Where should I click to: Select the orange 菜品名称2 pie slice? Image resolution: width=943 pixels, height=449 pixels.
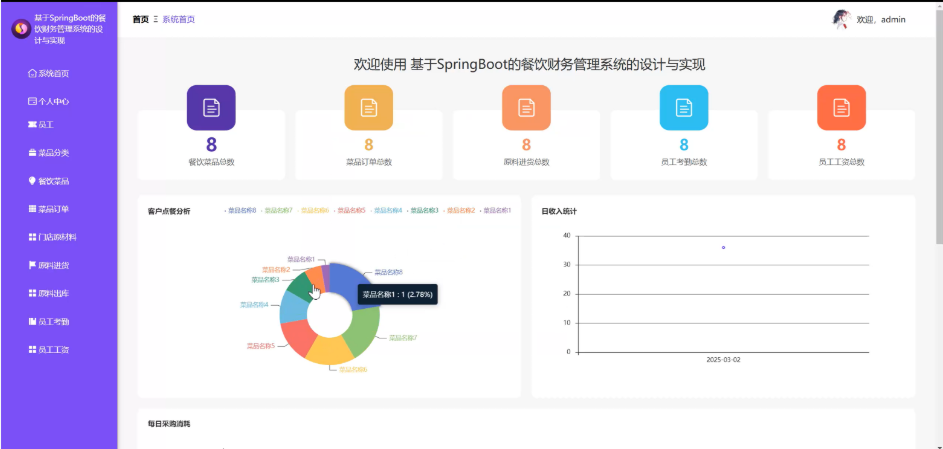315,276
